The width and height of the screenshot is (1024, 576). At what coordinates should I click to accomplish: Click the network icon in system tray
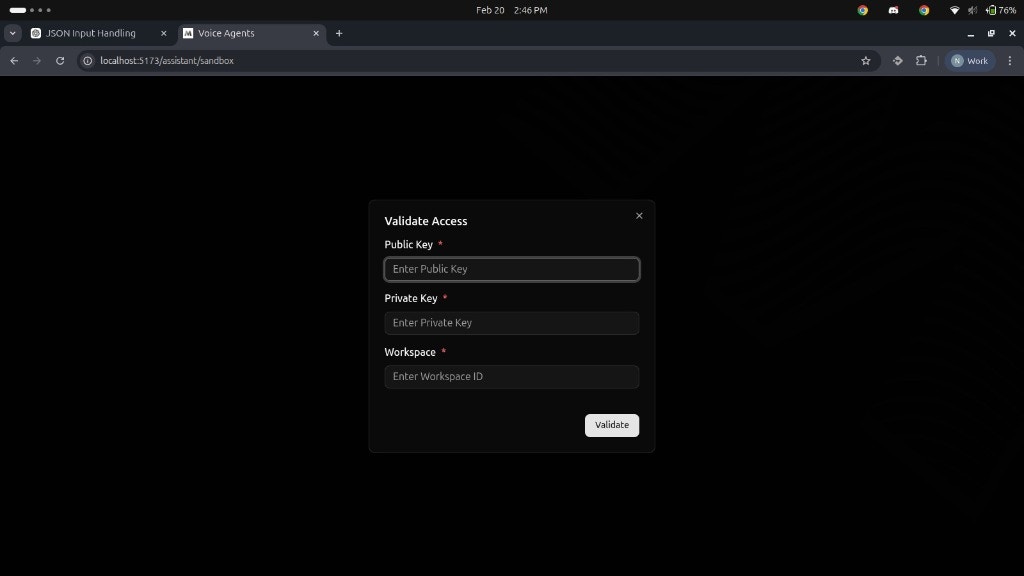click(x=953, y=10)
